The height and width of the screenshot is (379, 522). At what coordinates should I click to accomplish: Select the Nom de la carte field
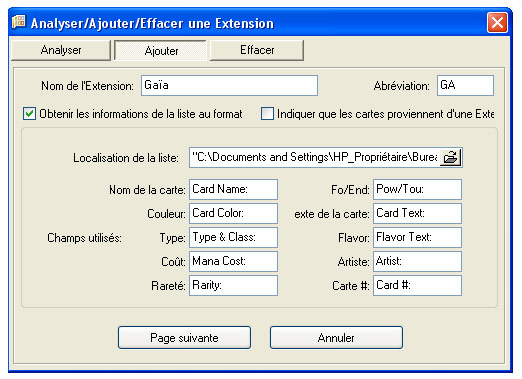click(233, 189)
